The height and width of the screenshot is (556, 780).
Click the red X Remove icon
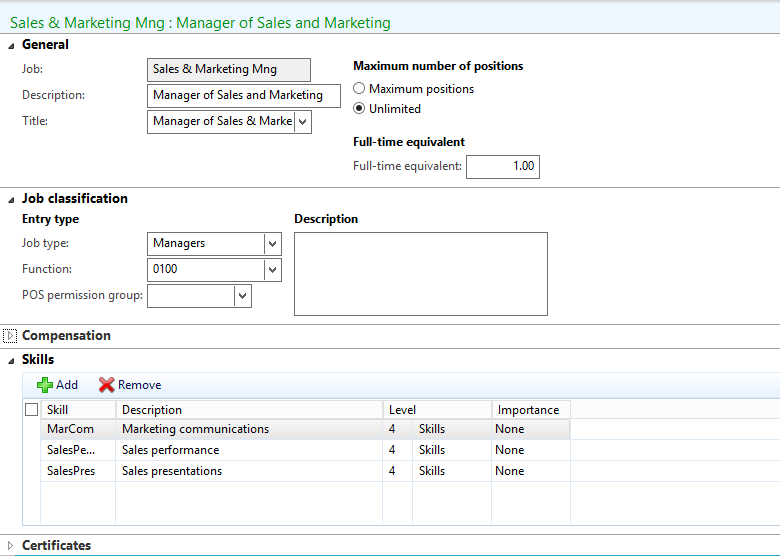tap(106, 385)
